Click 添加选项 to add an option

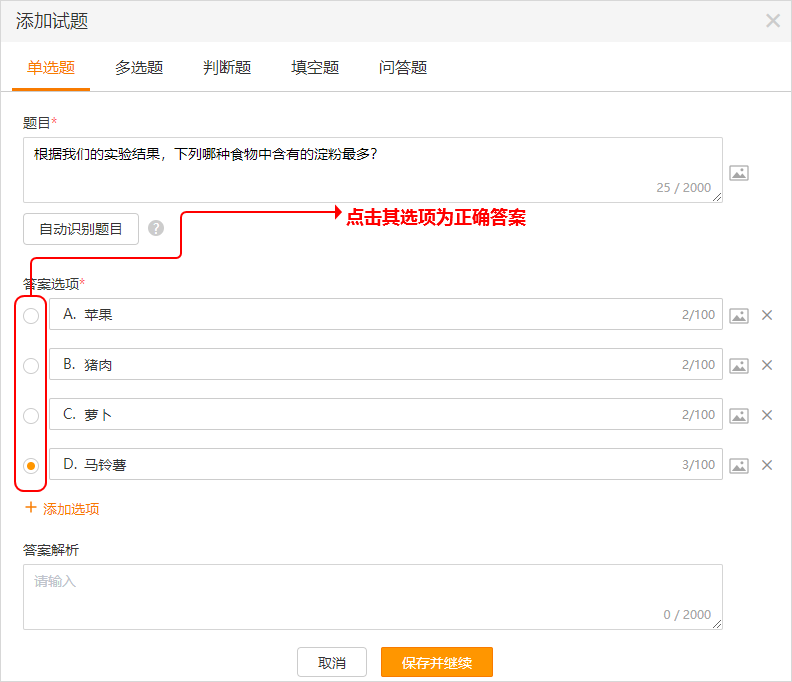click(62, 508)
